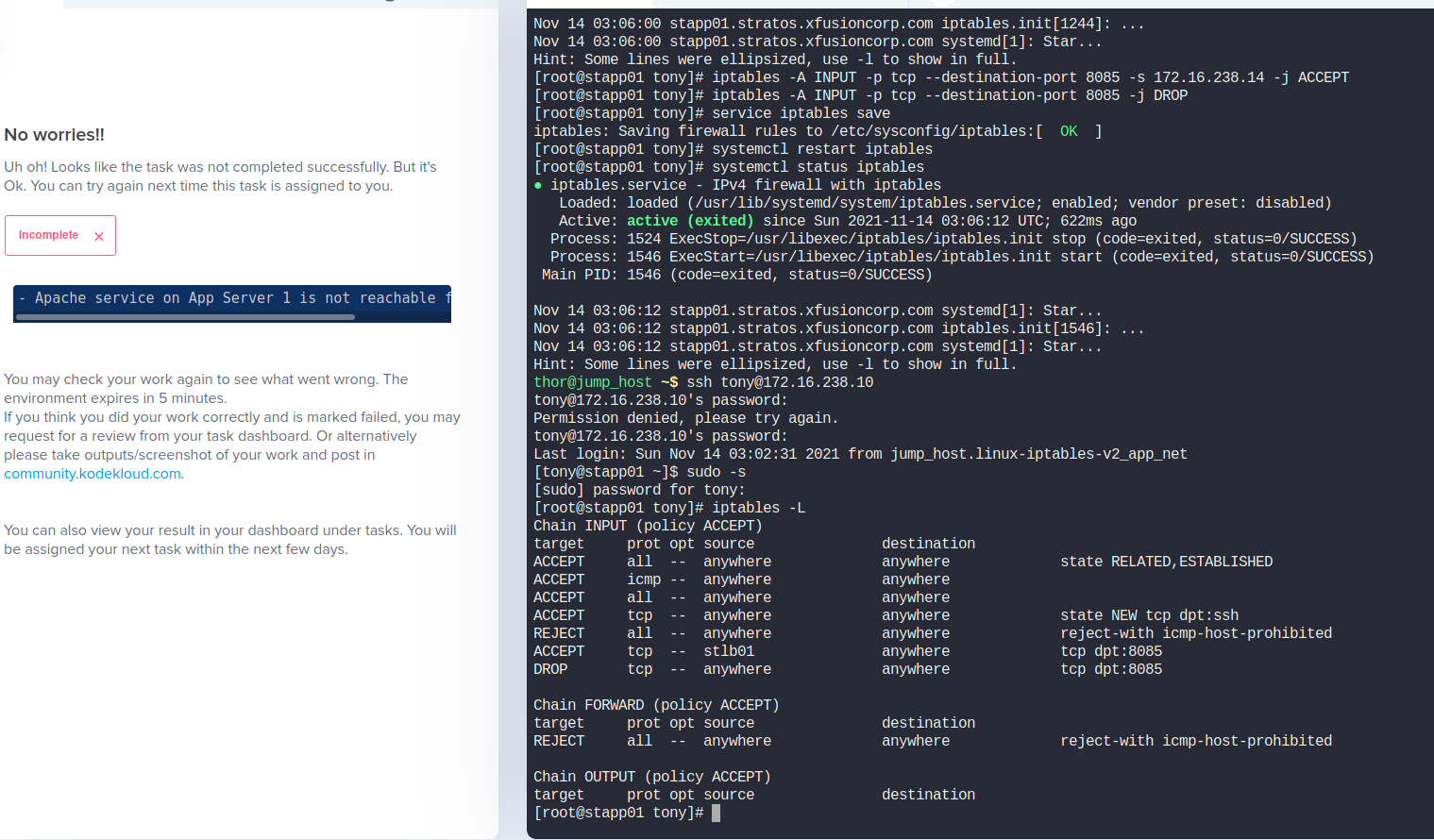Click the service iptables save command
This screenshot has height=840, width=1434.
coord(801,113)
